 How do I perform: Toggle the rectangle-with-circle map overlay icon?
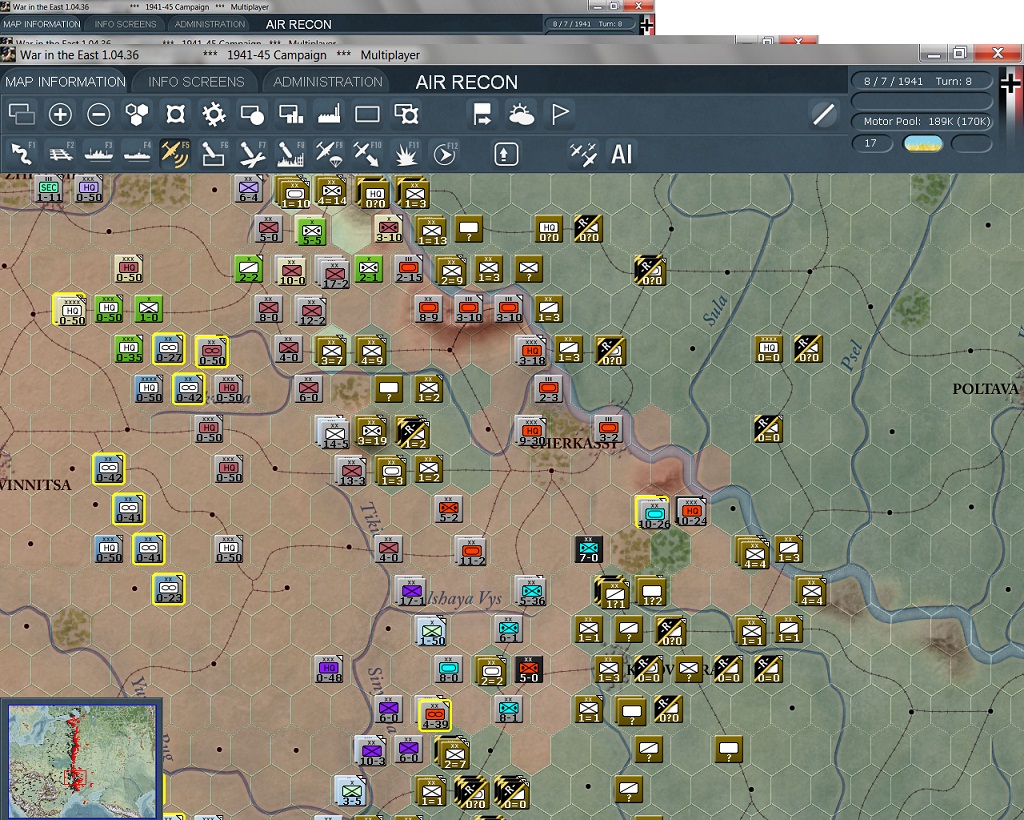(251, 115)
